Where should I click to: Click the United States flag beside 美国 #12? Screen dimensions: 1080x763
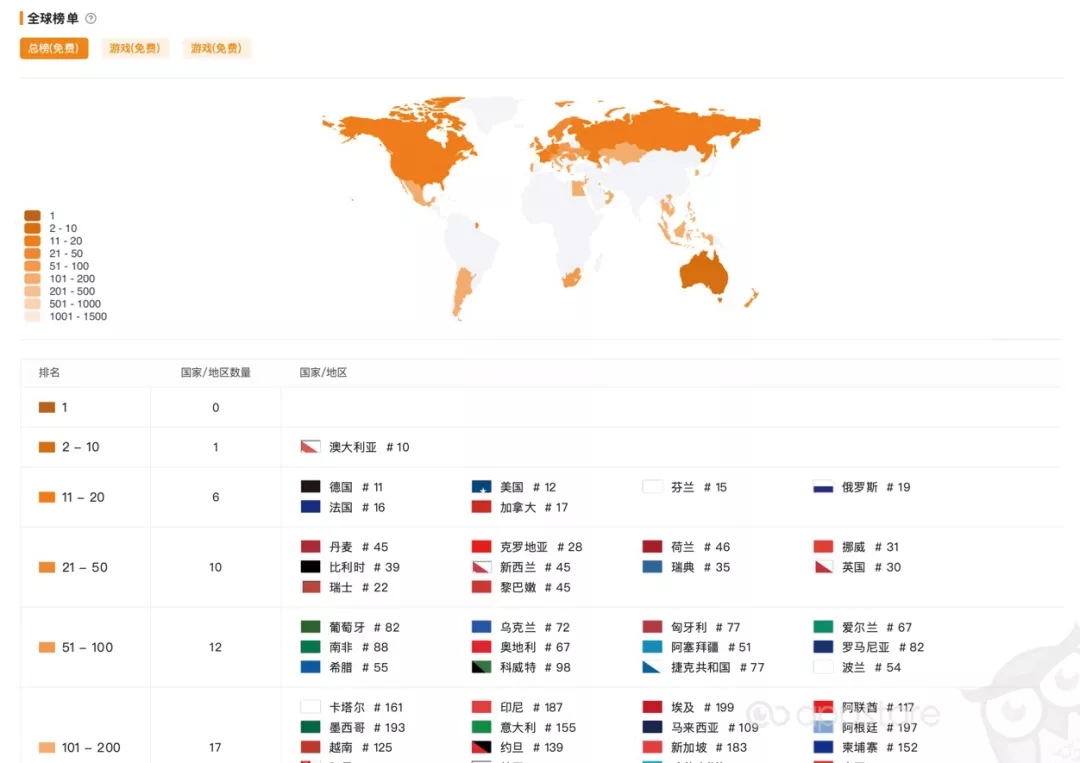click(x=481, y=487)
